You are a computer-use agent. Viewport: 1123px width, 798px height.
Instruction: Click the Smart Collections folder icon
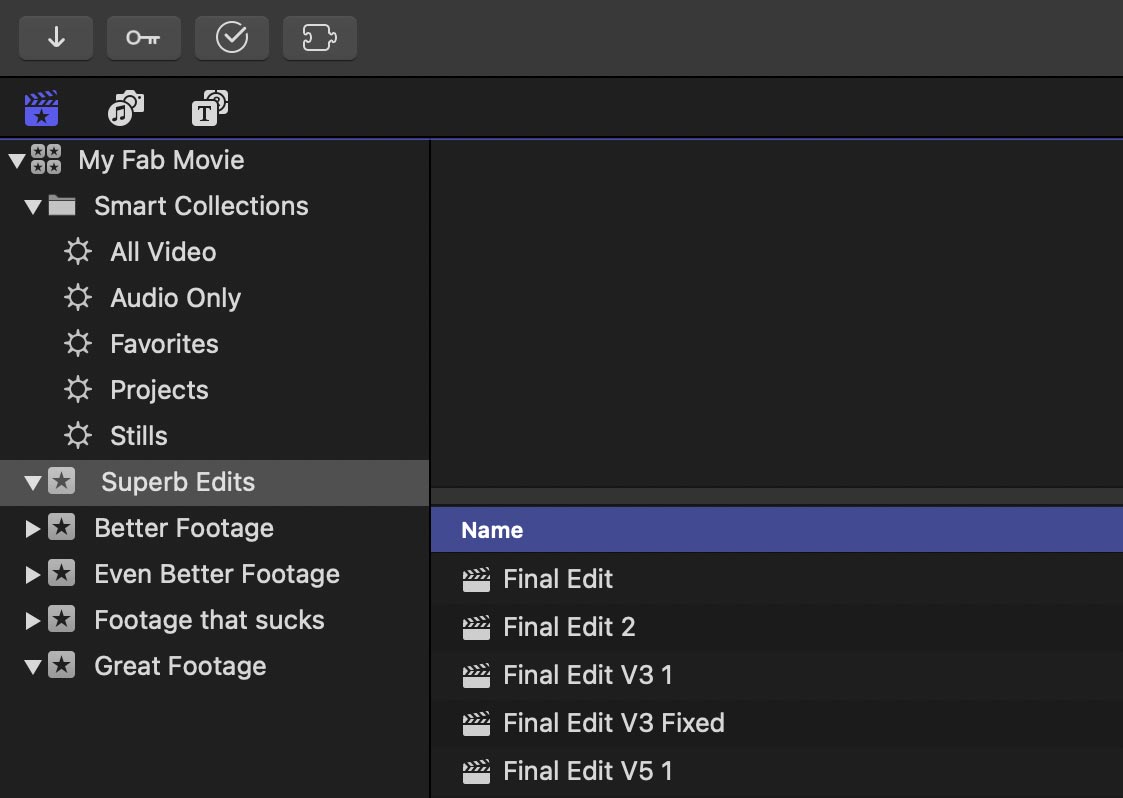(62, 206)
